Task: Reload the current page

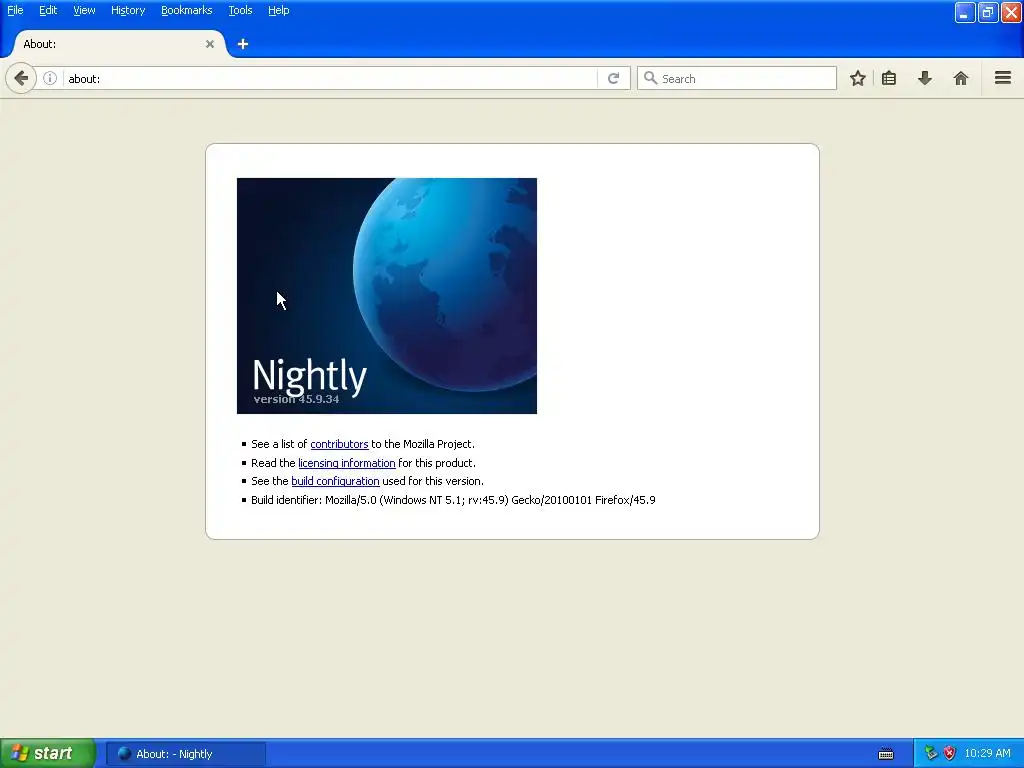Action: [x=613, y=78]
